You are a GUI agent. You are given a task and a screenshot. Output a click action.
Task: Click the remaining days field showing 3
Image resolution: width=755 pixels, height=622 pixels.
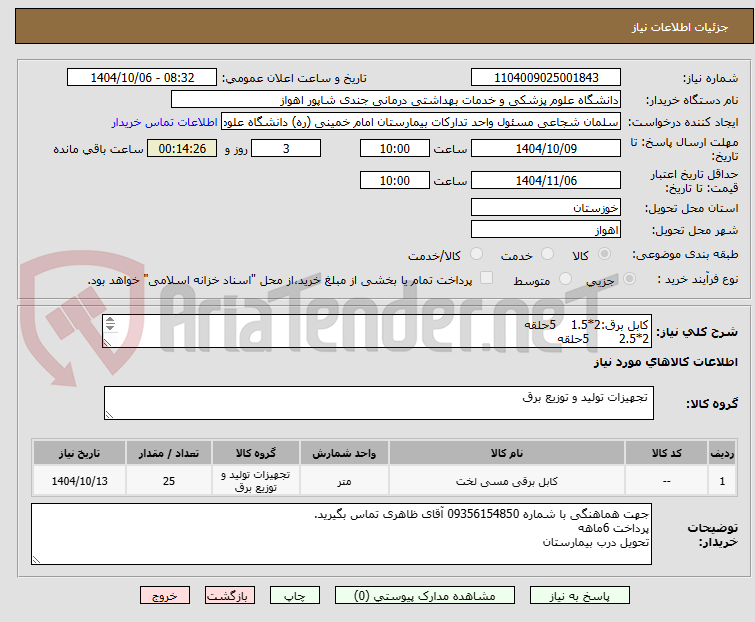pos(286,148)
